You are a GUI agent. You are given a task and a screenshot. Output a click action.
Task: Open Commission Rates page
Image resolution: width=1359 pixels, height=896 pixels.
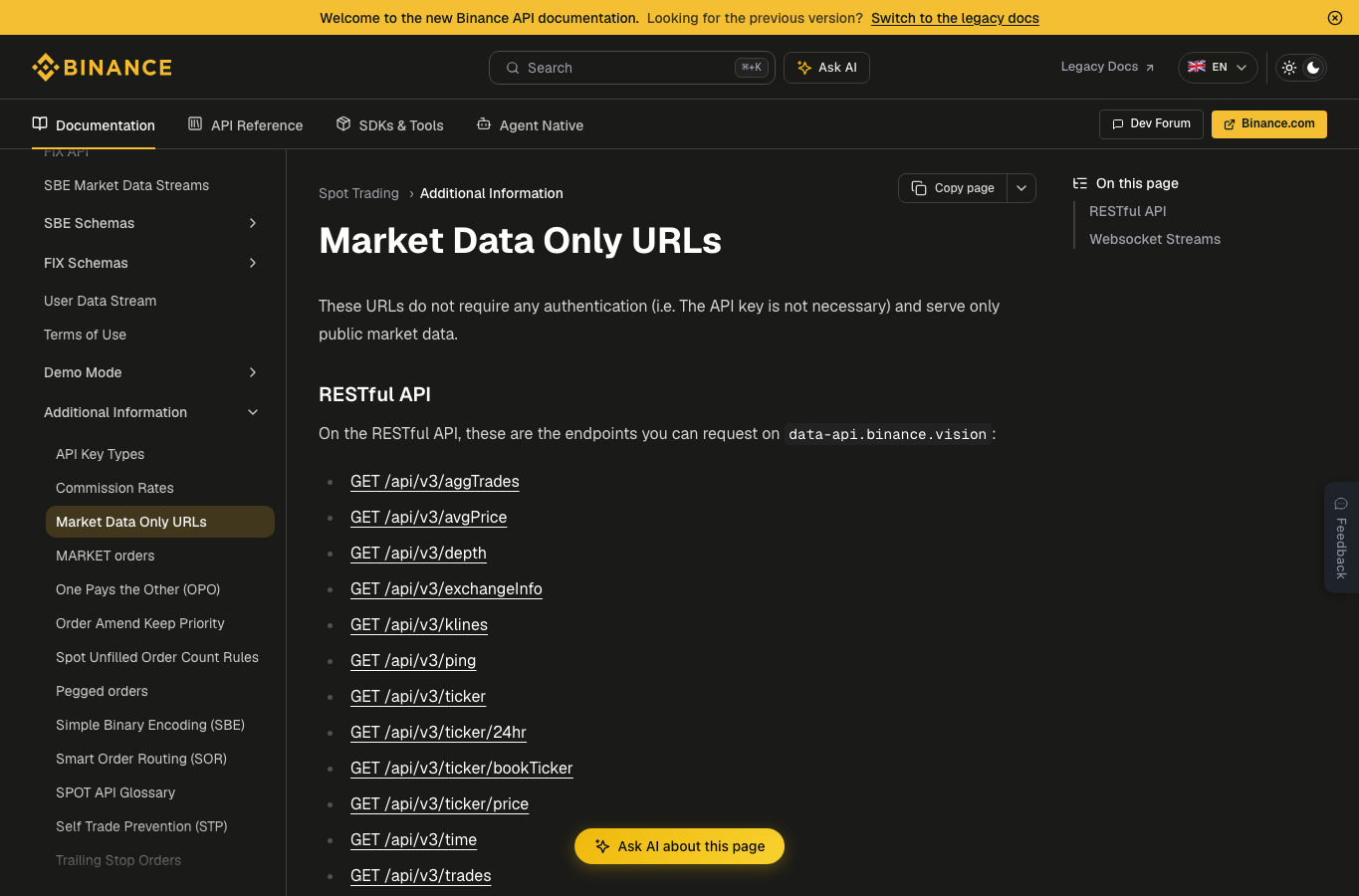pos(114,488)
